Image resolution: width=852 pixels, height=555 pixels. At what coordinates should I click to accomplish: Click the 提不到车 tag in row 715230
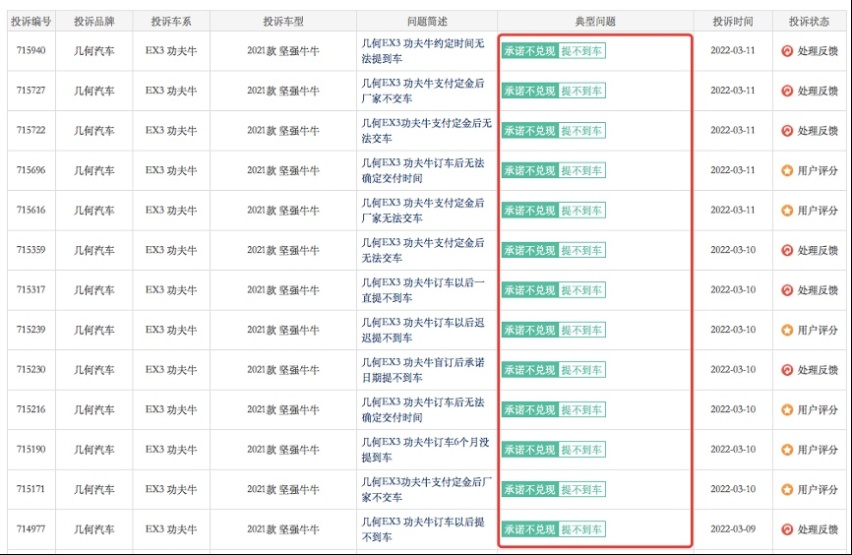click(x=582, y=370)
